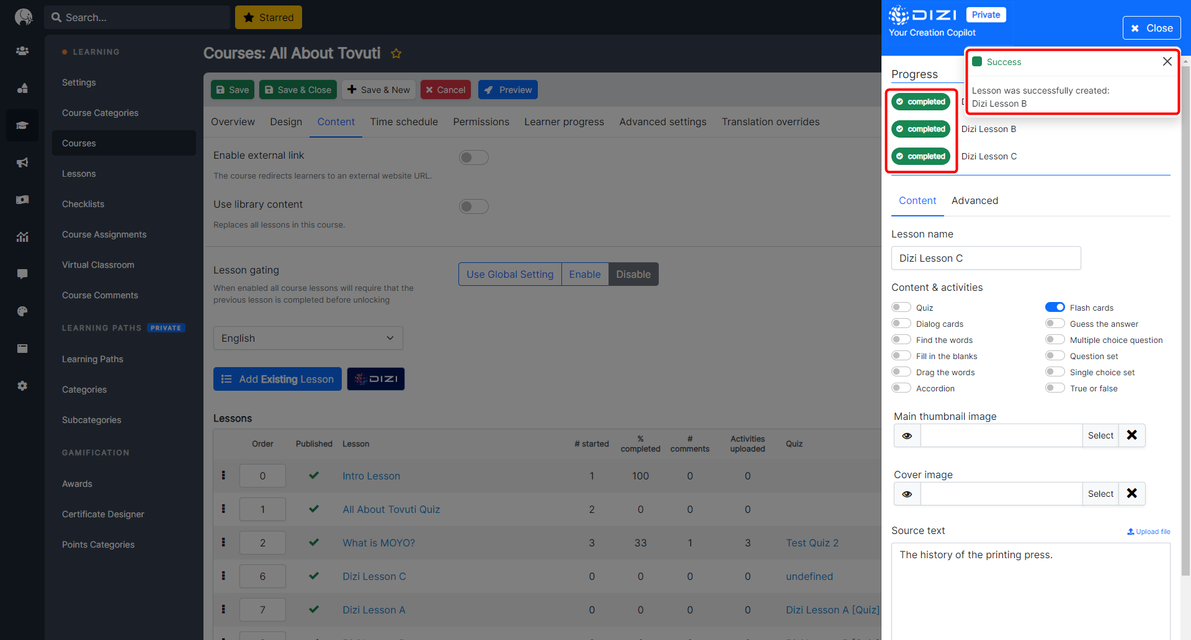The image size is (1191, 640).
Task: Open the Upload file link
Action: (1148, 531)
